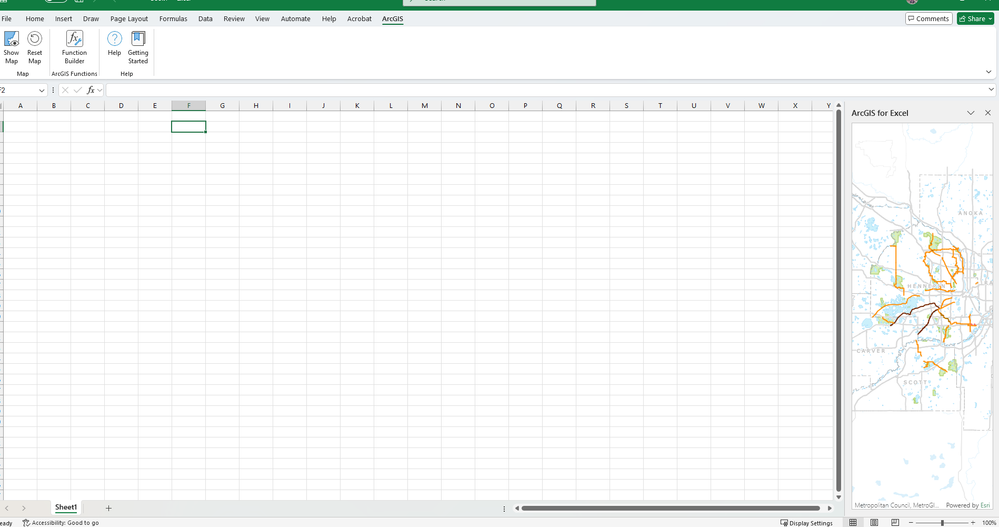Open the Name Box dropdown
999x527 pixels.
[x=41, y=90]
